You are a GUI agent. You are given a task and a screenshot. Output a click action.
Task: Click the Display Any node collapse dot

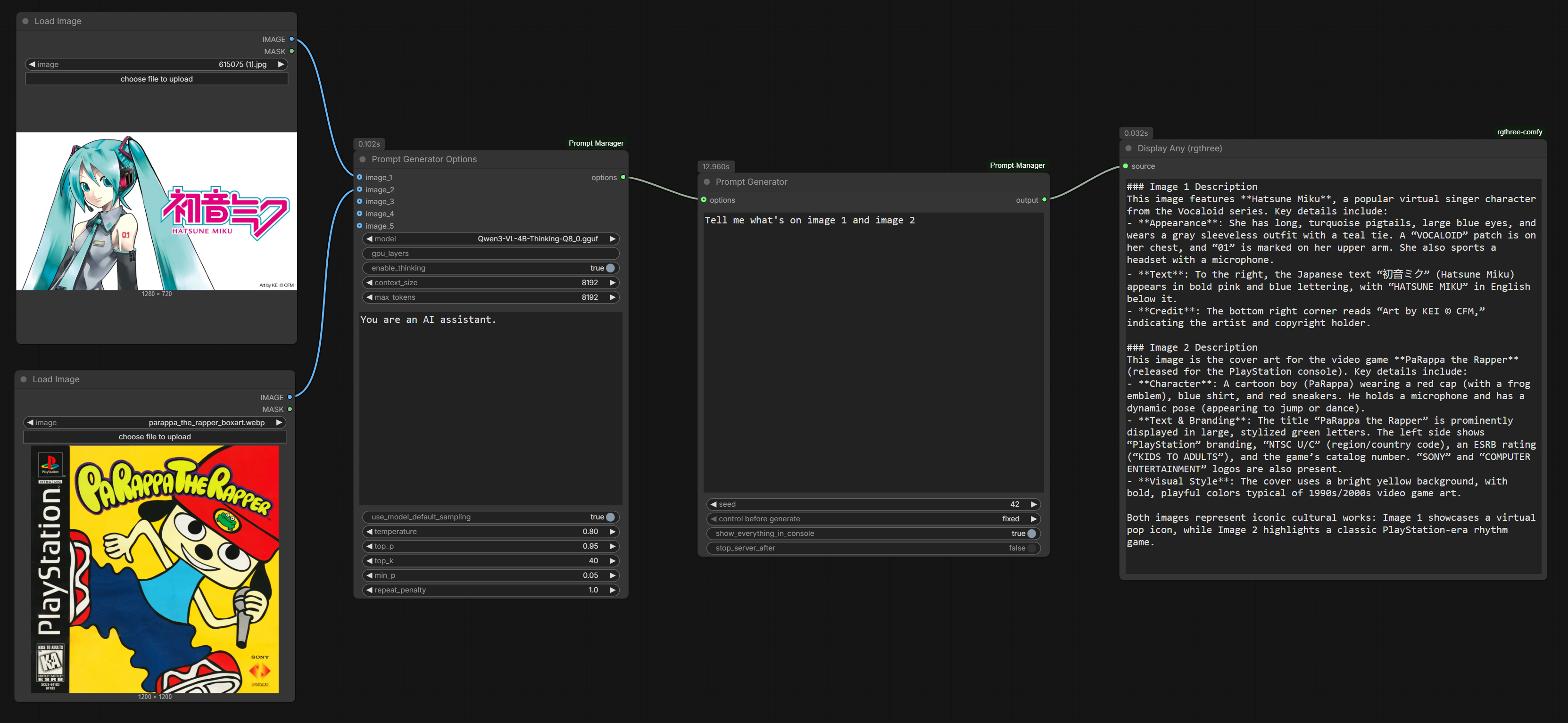(1128, 148)
